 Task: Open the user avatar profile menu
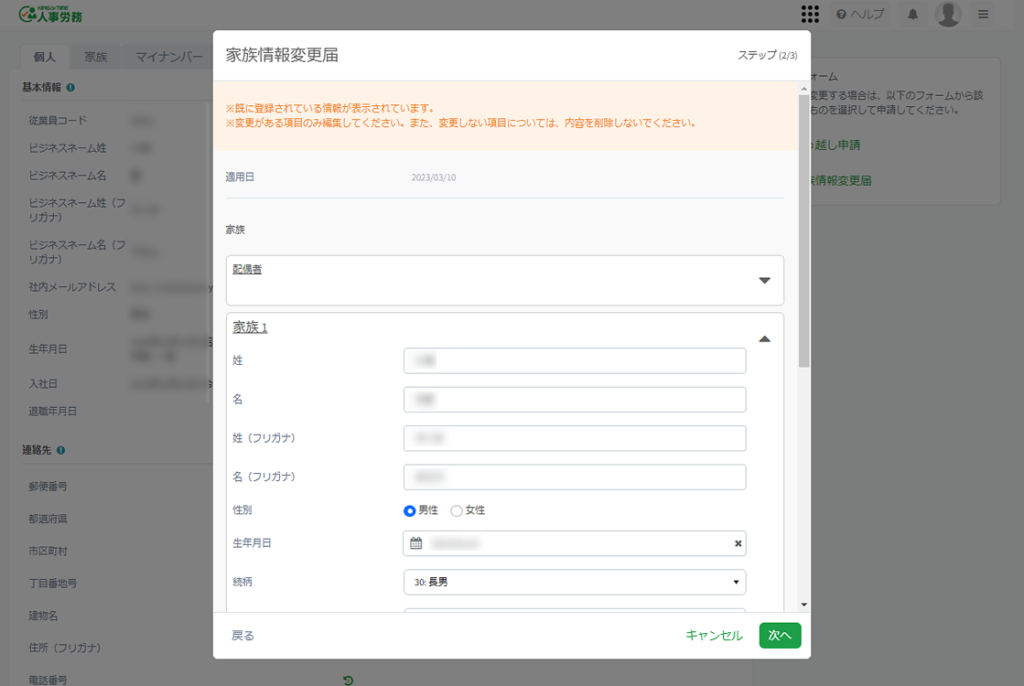coord(947,14)
